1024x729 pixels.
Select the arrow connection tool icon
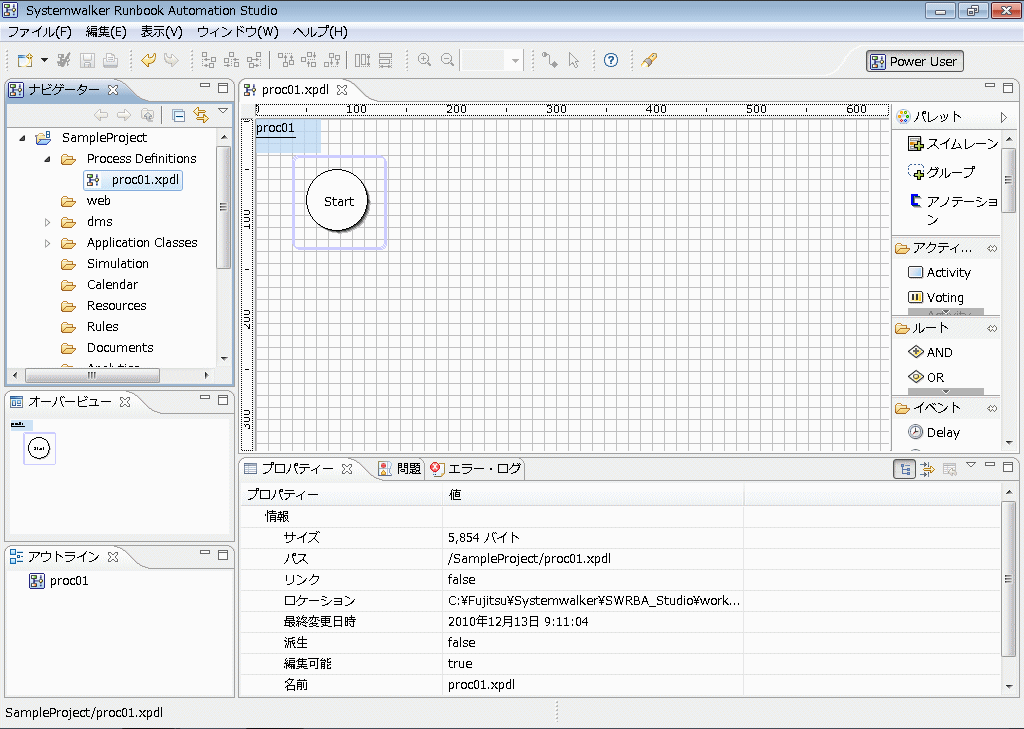click(x=550, y=60)
